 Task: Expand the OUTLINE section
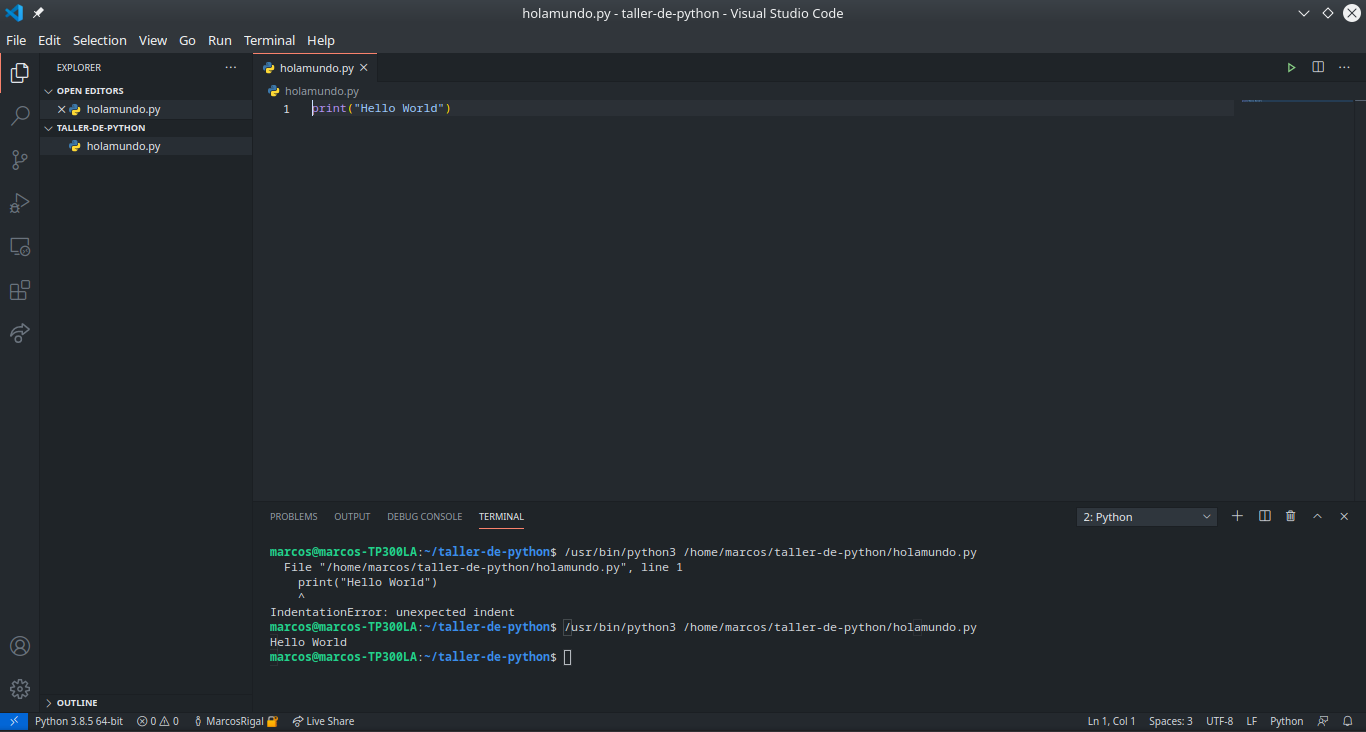77,703
